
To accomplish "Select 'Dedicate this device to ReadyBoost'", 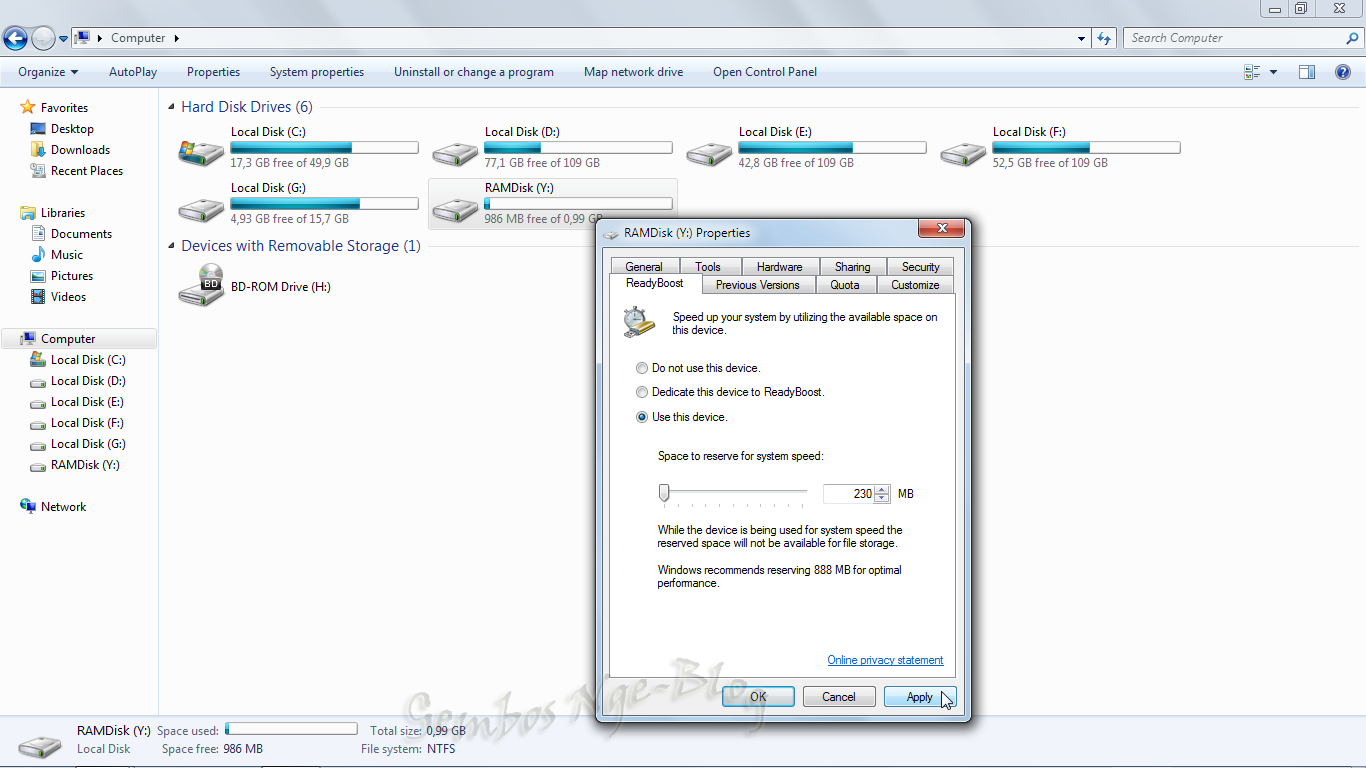I will coord(642,392).
